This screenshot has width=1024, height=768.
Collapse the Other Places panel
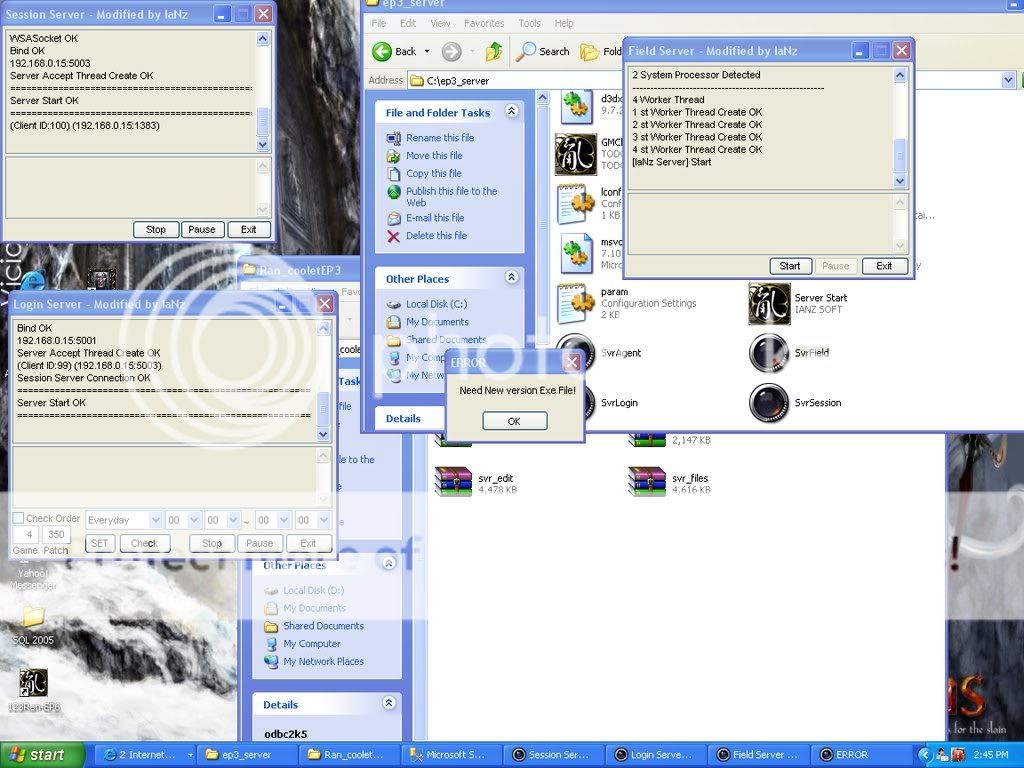click(x=511, y=278)
